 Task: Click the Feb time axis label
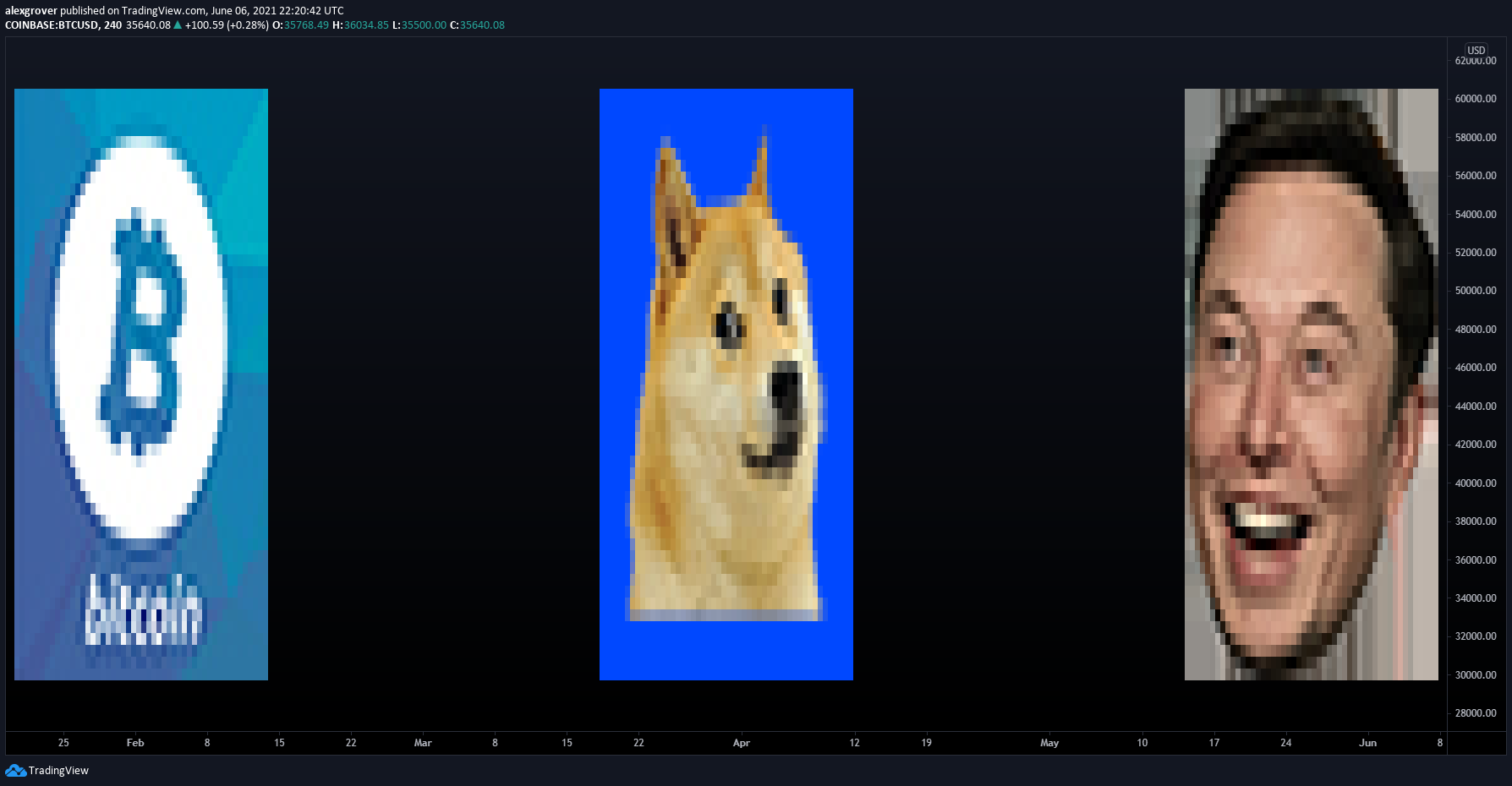tap(135, 743)
